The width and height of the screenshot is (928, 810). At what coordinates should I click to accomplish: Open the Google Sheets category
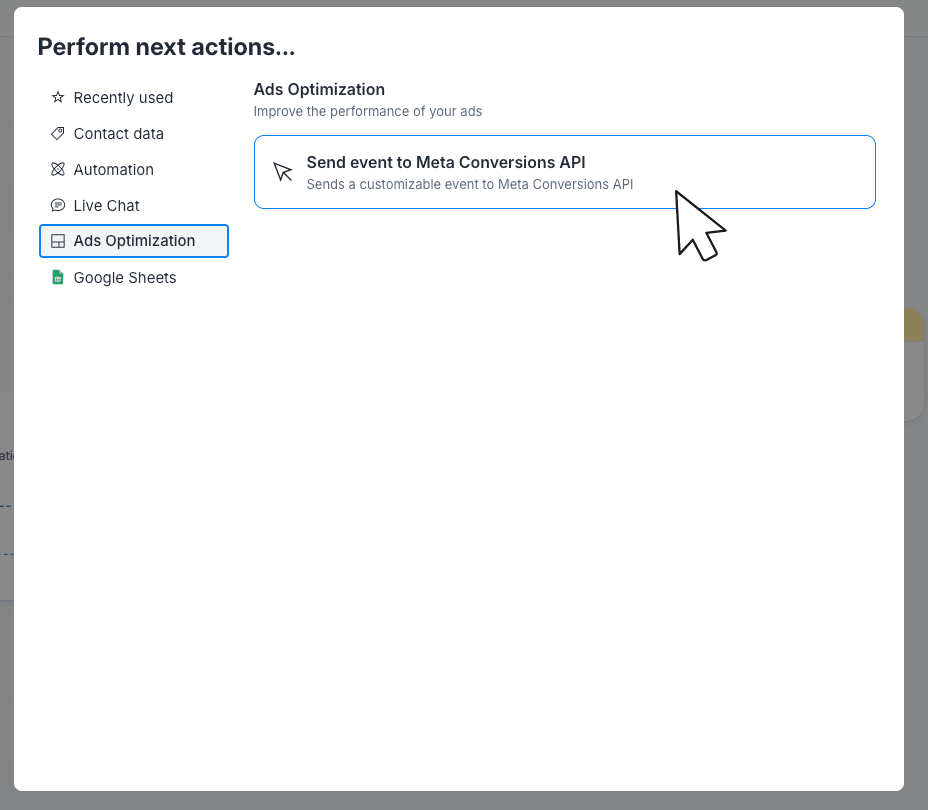click(134, 277)
